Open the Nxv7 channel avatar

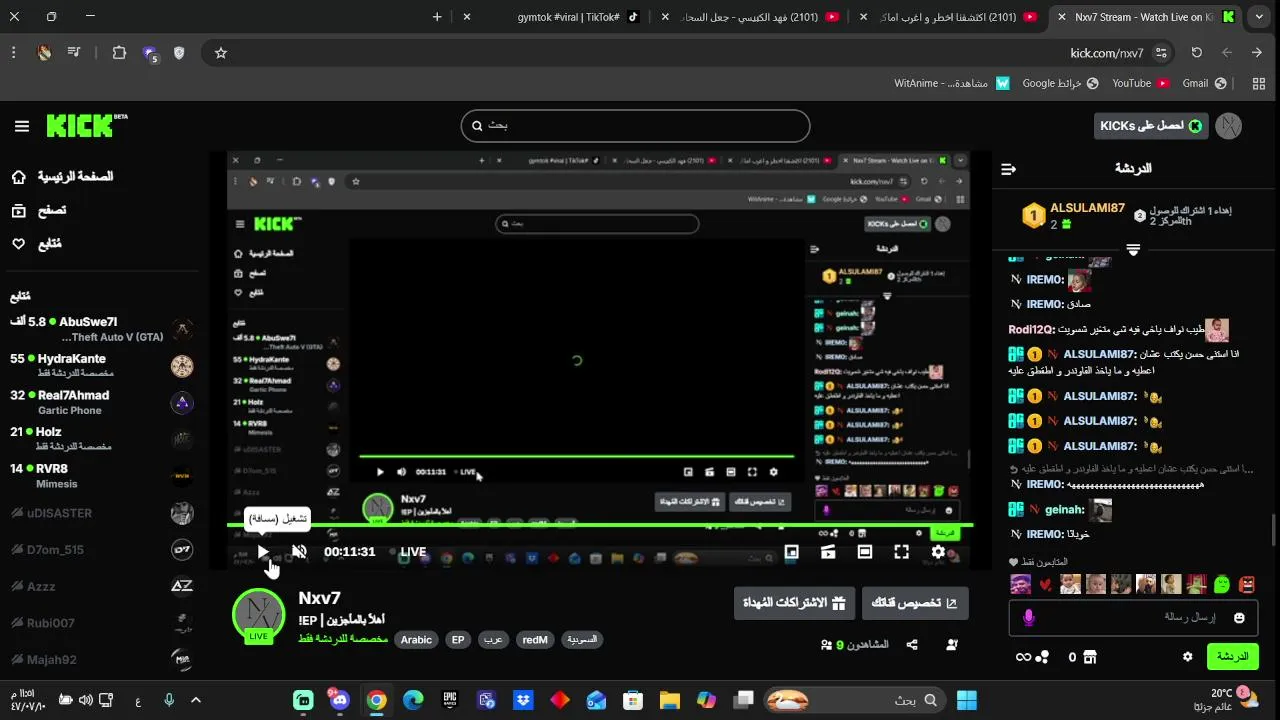point(259,614)
